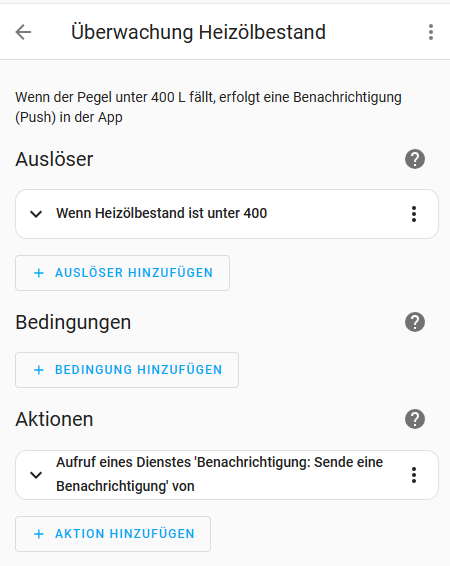Screen dimensions: 450x566
Task: Click the 'Aufruf eines Dienstes' action card text
Action: click(x=219, y=474)
